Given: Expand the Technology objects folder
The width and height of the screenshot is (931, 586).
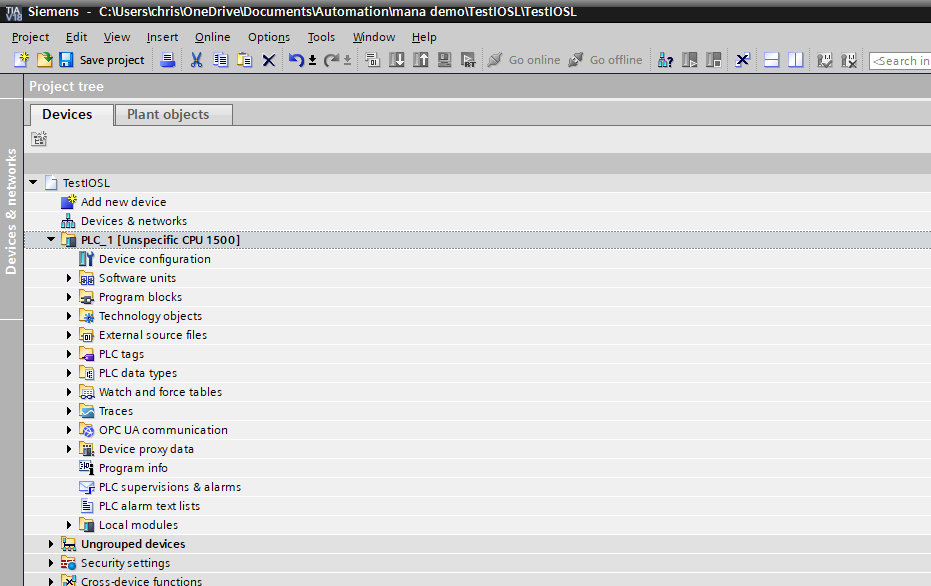Looking at the screenshot, I should tap(69, 316).
